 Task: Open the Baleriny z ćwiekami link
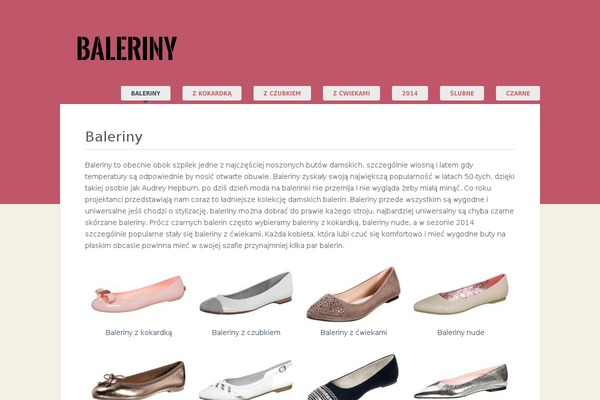(354, 333)
